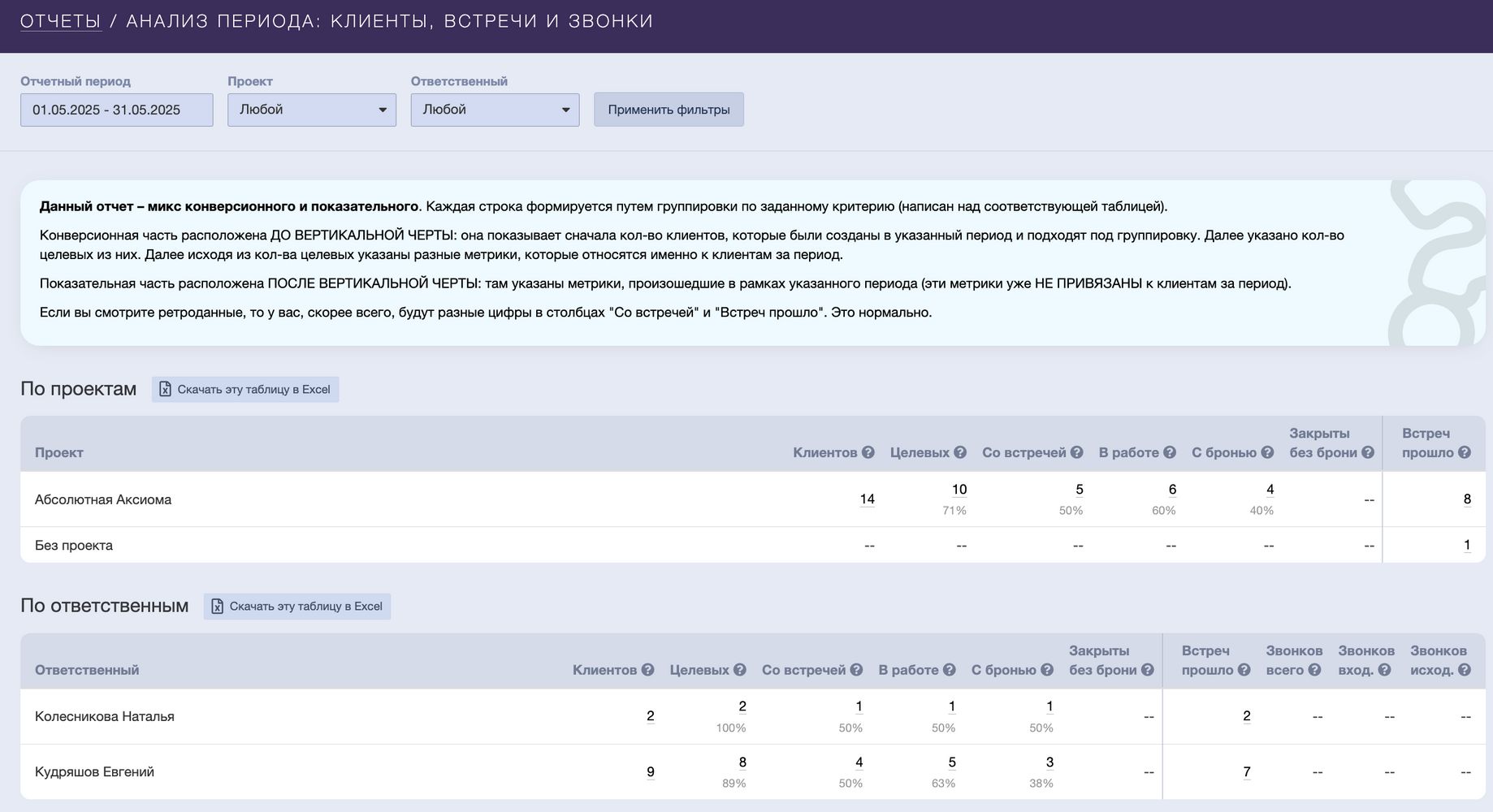Open help icon next to Звонков исход.
The image size is (1493, 812).
(1465, 670)
